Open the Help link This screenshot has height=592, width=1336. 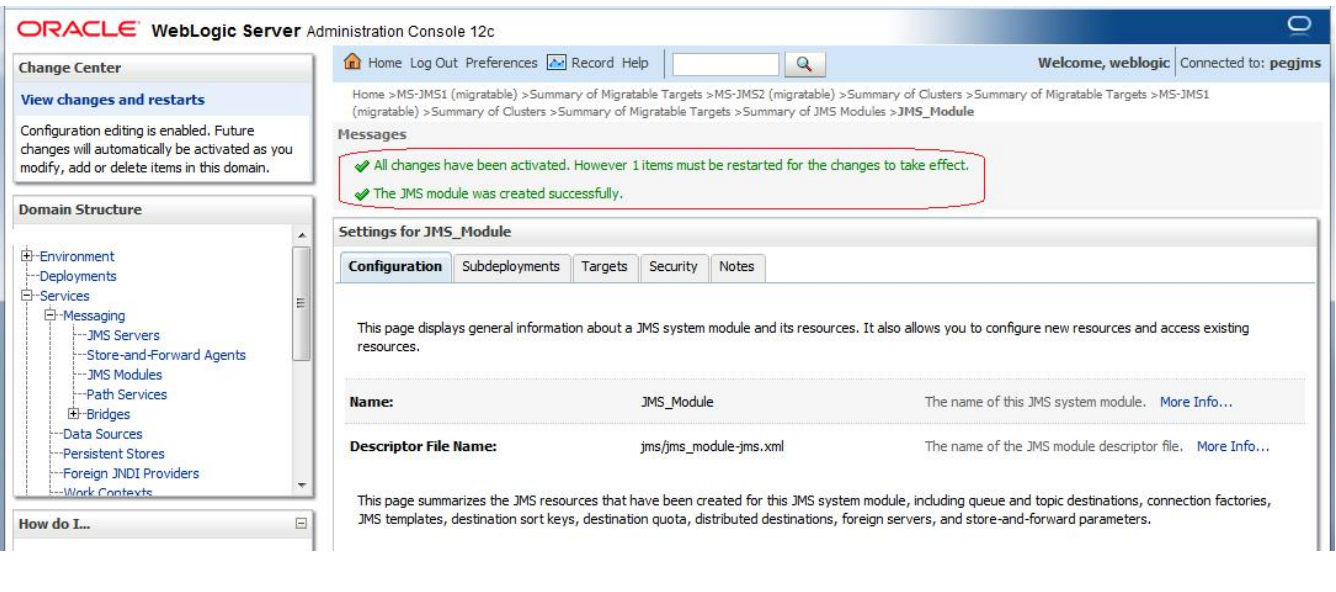tap(635, 63)
